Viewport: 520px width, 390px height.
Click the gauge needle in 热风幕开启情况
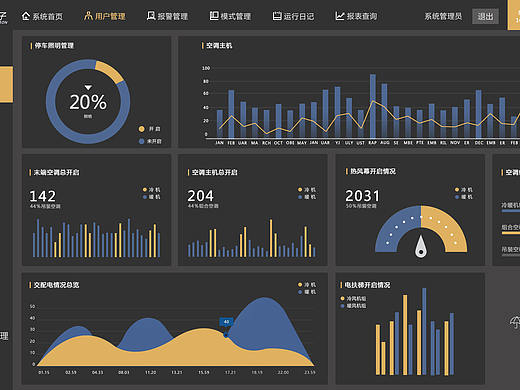(421, 247)
